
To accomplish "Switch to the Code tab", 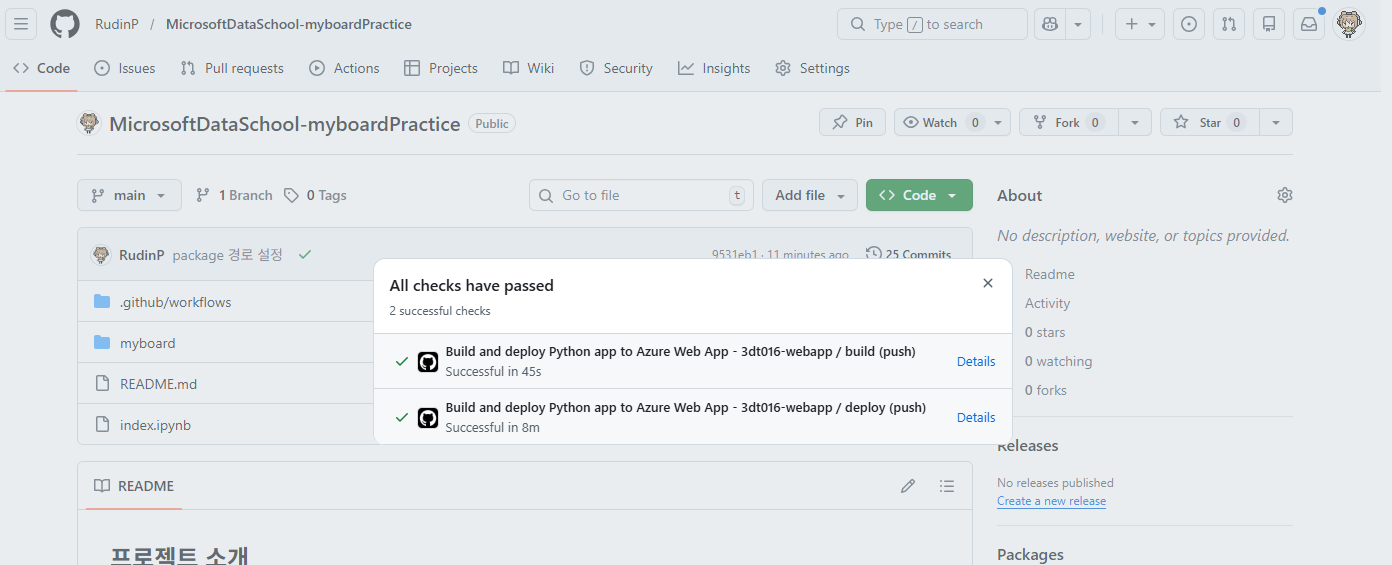I will click(x=42, y=68).
